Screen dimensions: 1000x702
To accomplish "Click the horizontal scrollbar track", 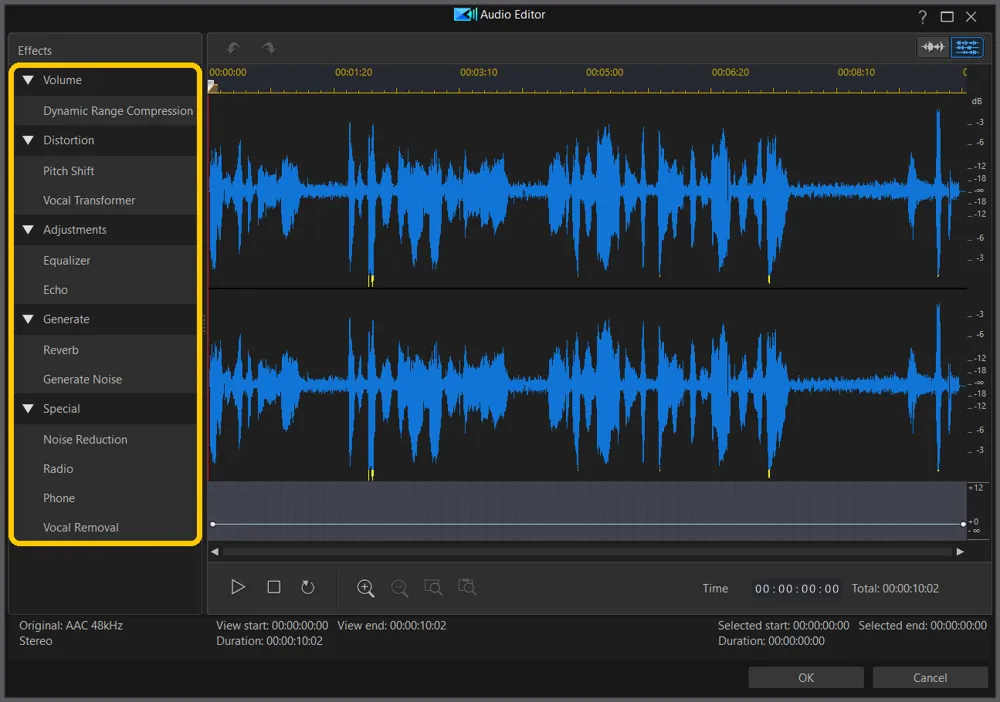I will 587,552.
